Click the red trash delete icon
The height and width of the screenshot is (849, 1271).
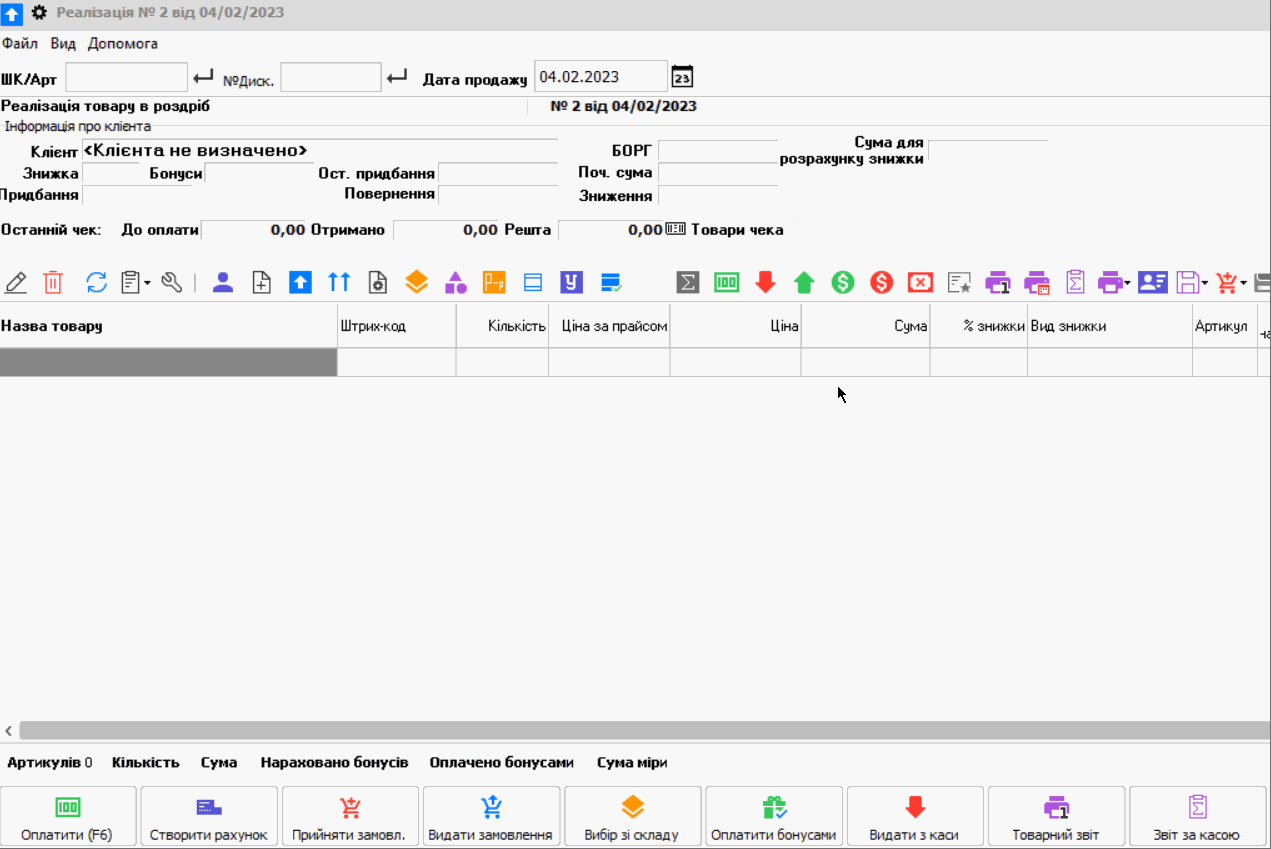click(53, 283)
